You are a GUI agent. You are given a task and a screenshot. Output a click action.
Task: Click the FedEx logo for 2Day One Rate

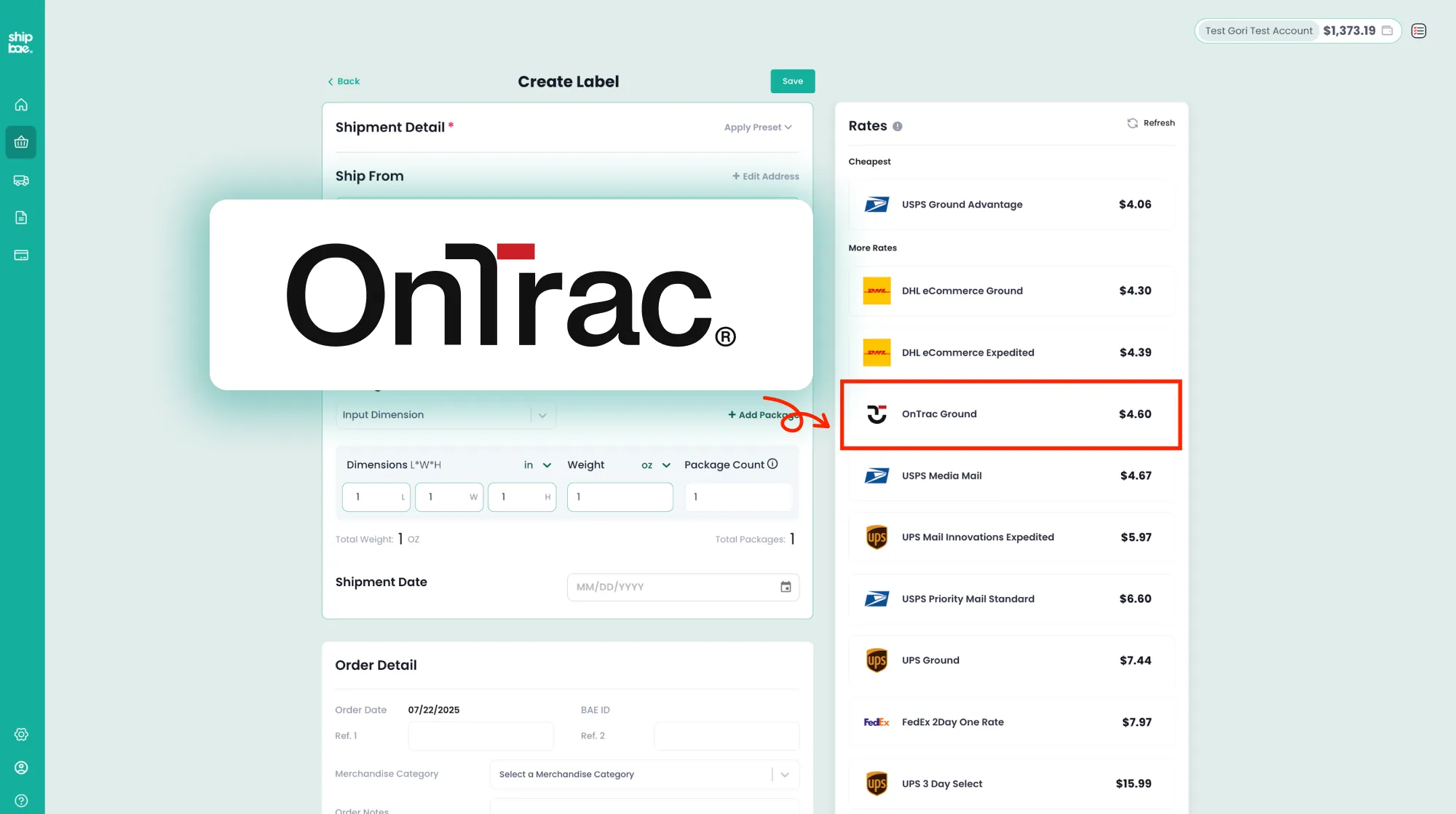click(x=877, y=722)
